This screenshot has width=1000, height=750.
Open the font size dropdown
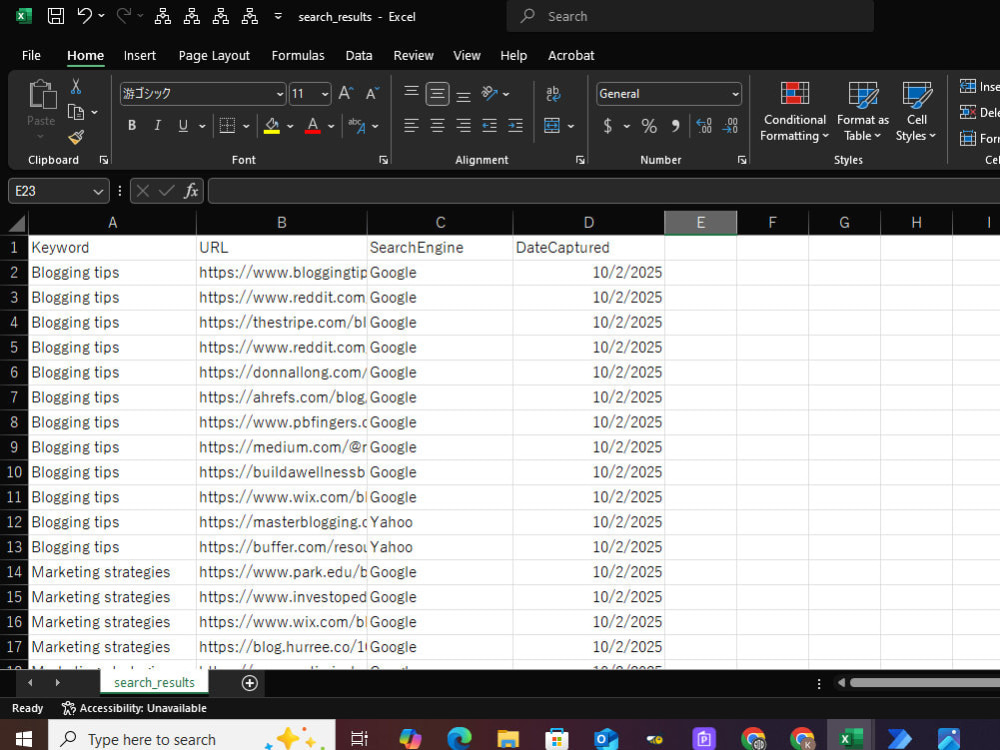(325, 94)
